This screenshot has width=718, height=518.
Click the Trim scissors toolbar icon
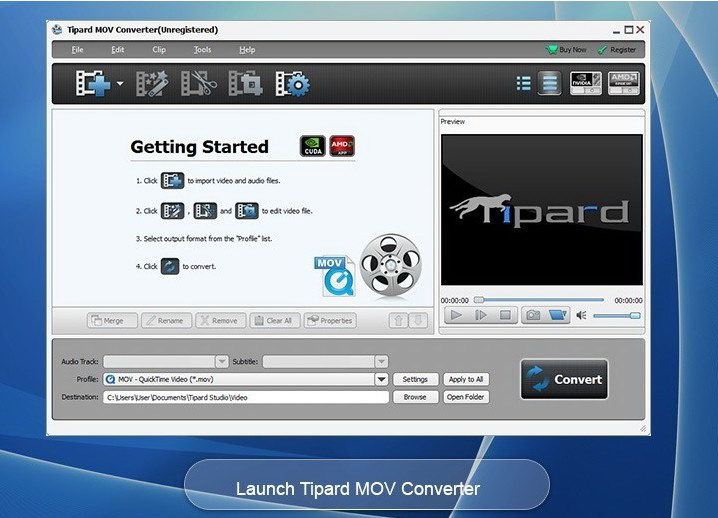click(x=199, y=83)
